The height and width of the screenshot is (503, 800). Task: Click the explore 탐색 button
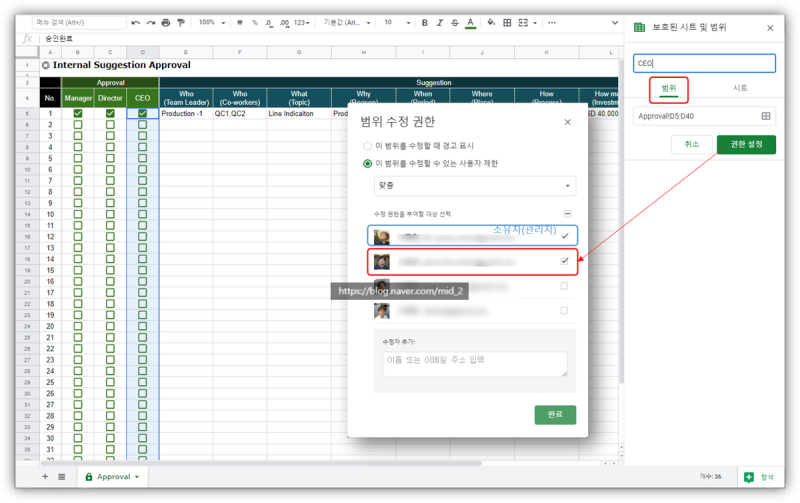759,477
